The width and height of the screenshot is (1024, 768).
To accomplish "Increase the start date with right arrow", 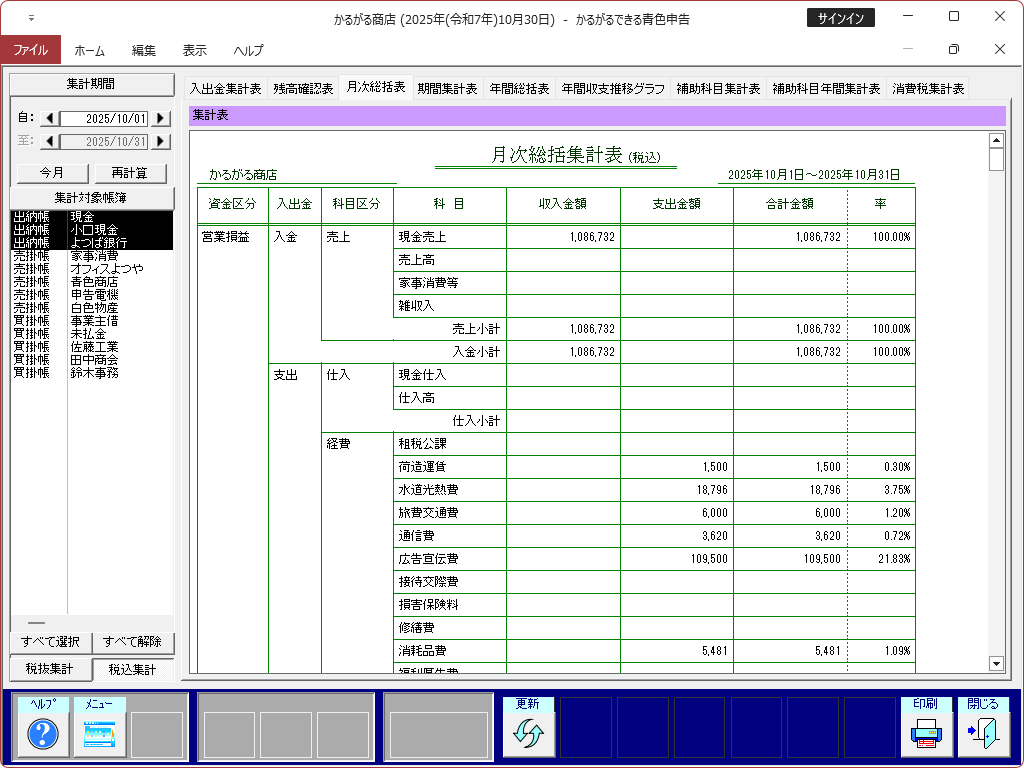I will [x=160, y=119].
